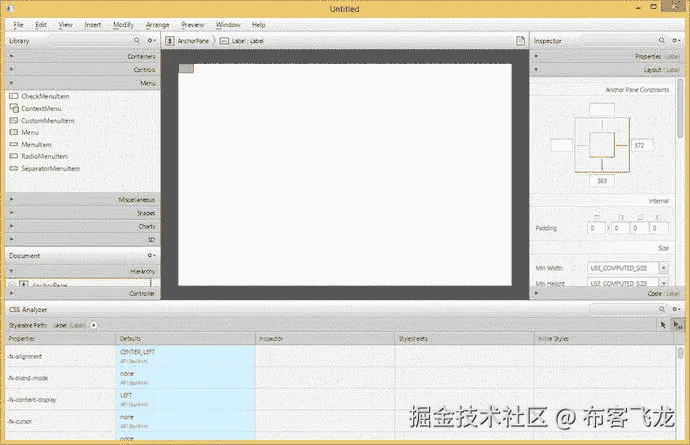Open the Modify menu

point(123,25)
